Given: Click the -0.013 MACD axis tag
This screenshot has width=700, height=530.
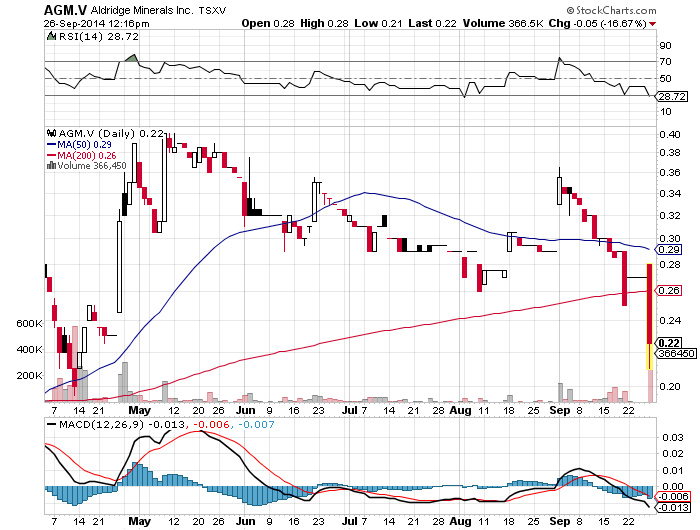Looking at the screenshot, I should point(674,508).
